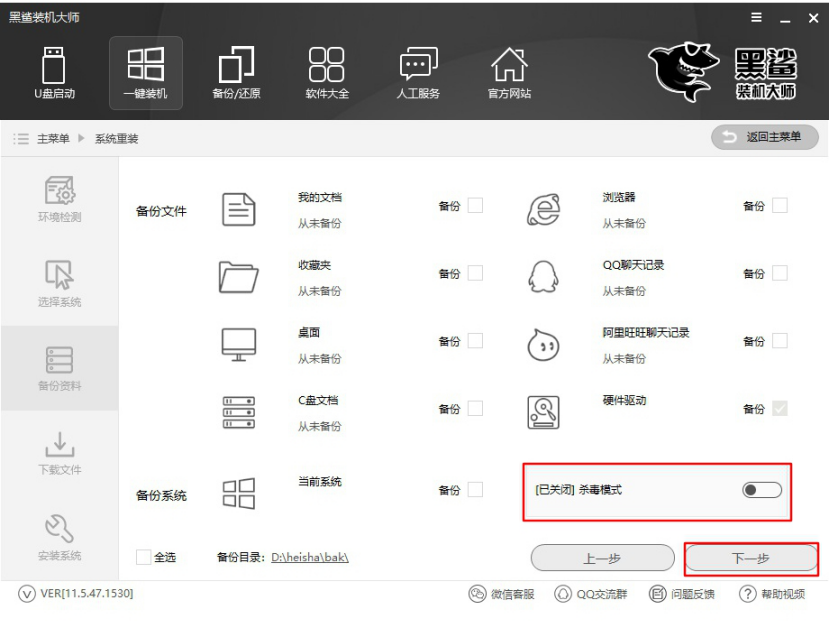Open the U盘启动 tool

[x=55, y=72]
